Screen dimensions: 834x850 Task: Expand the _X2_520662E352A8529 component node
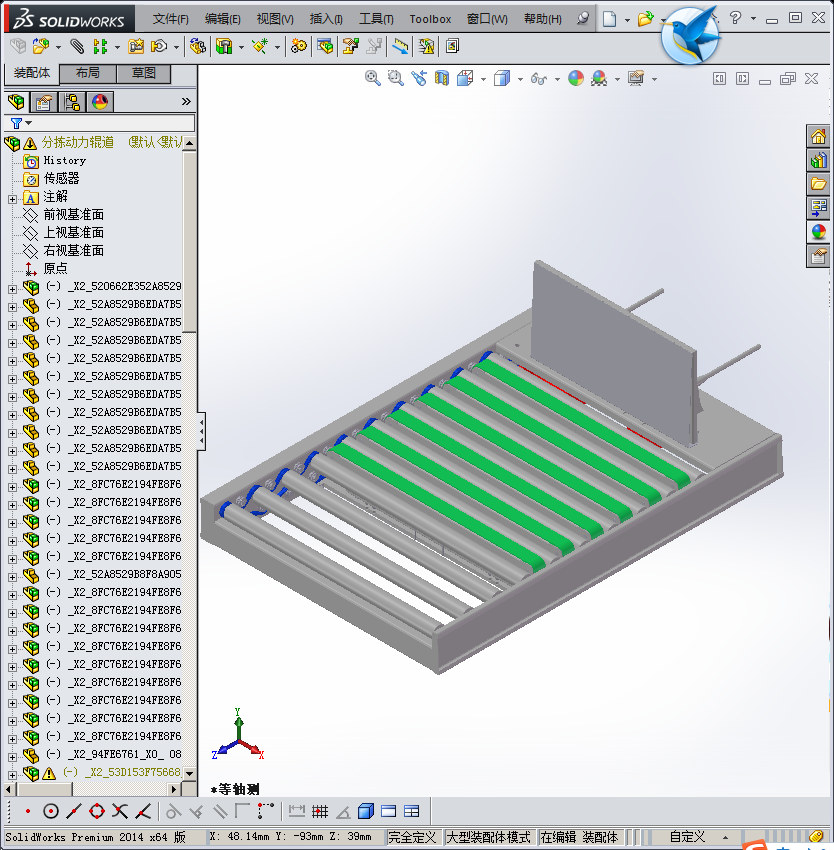point(12,289)
